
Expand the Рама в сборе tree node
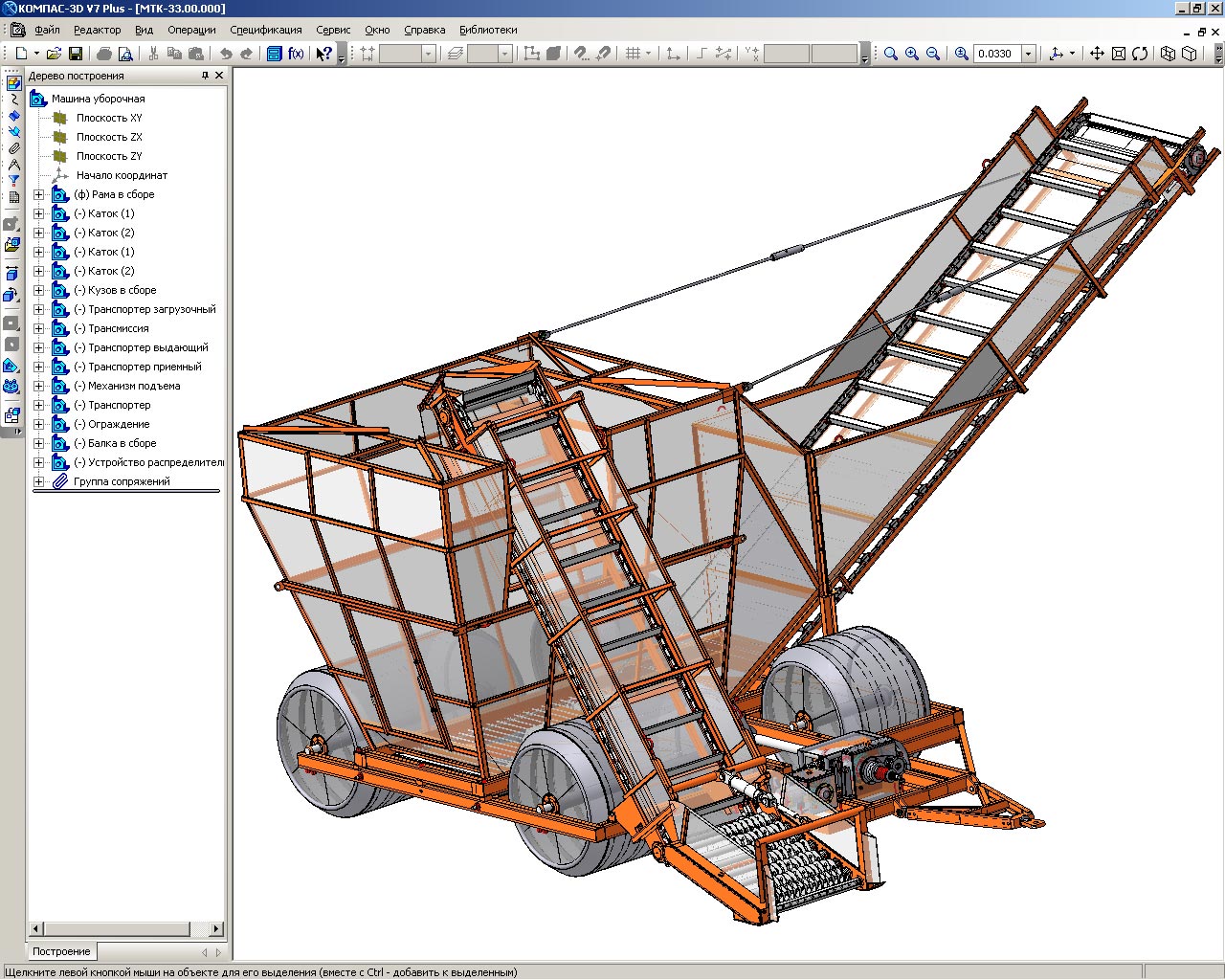click(38, 194)
